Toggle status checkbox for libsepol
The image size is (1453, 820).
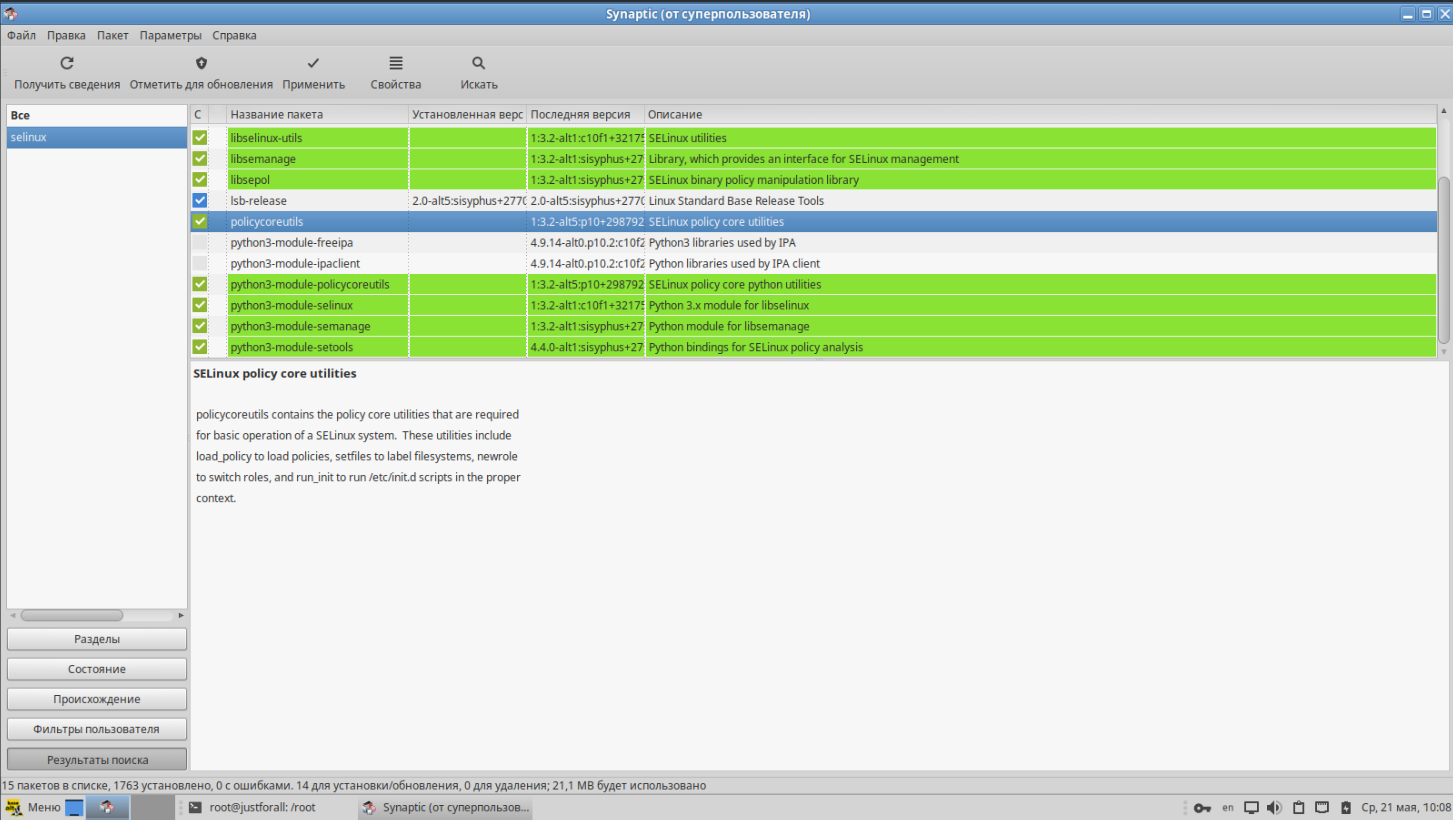pyautogui.click(x=200, y=180)
